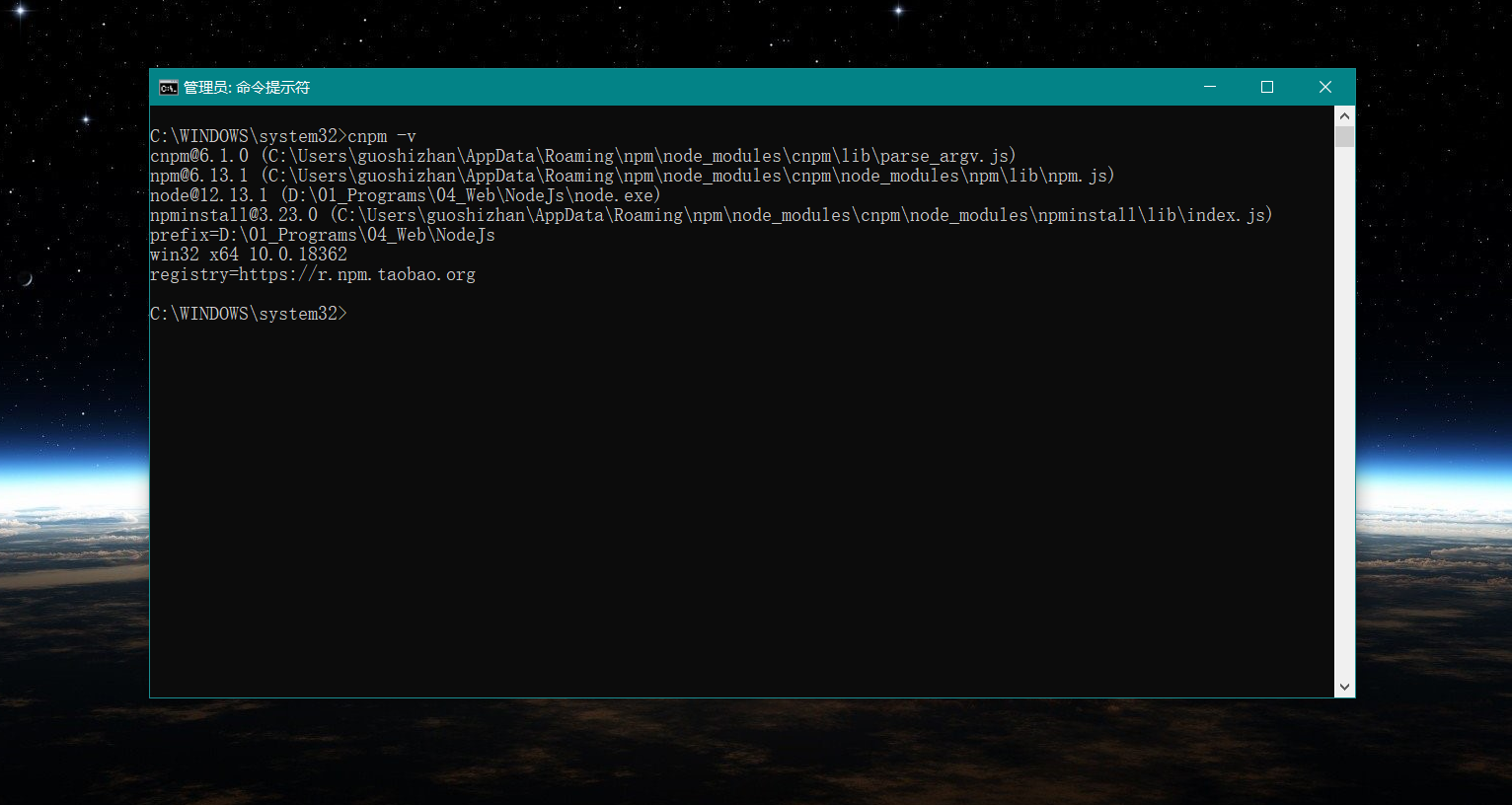Click the window title text 管理员: 命令提示符
This screenshot has height=805, width=1512.
click(247, 88)
